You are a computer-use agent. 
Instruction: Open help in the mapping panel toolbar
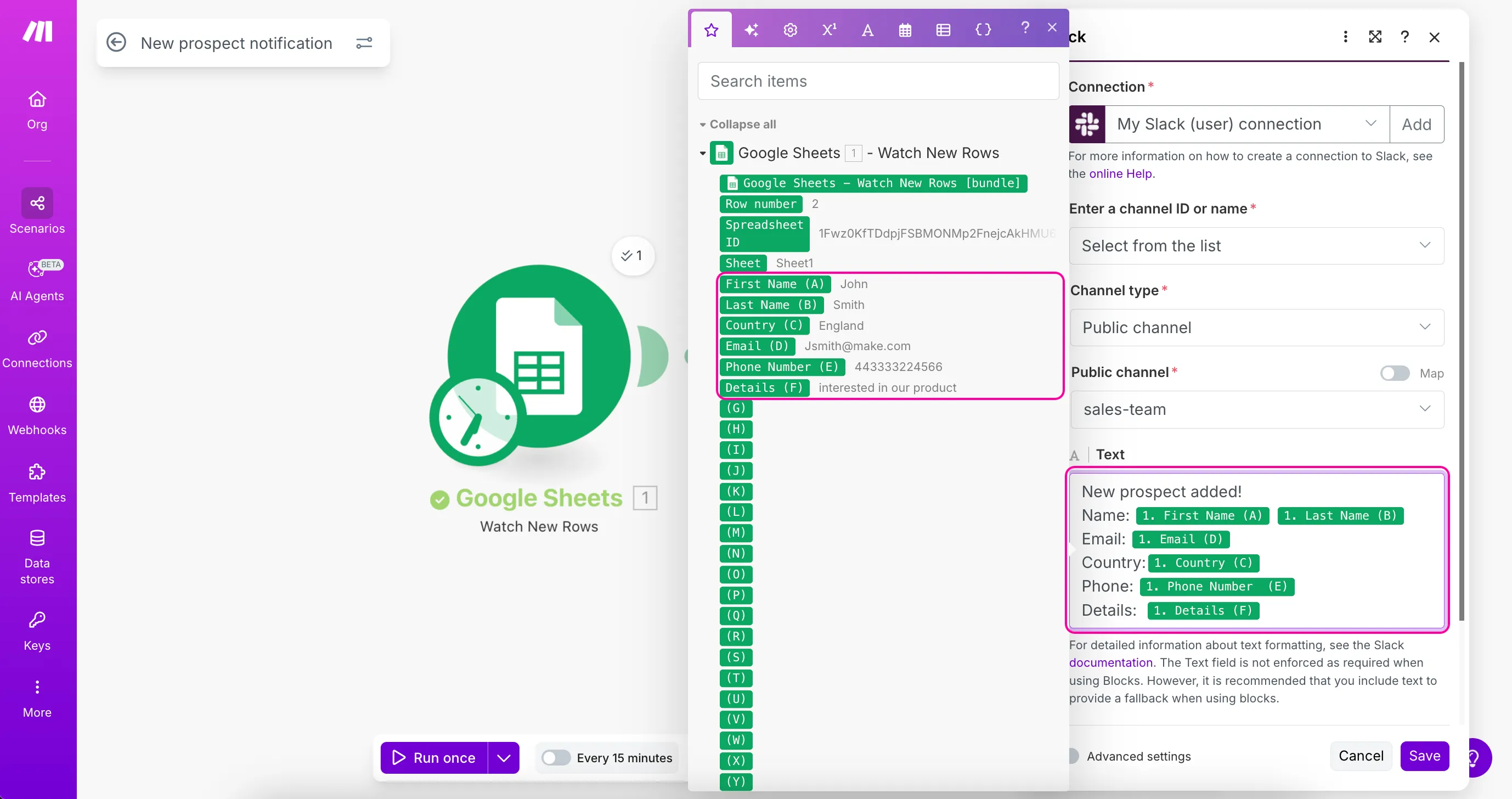1025,27
